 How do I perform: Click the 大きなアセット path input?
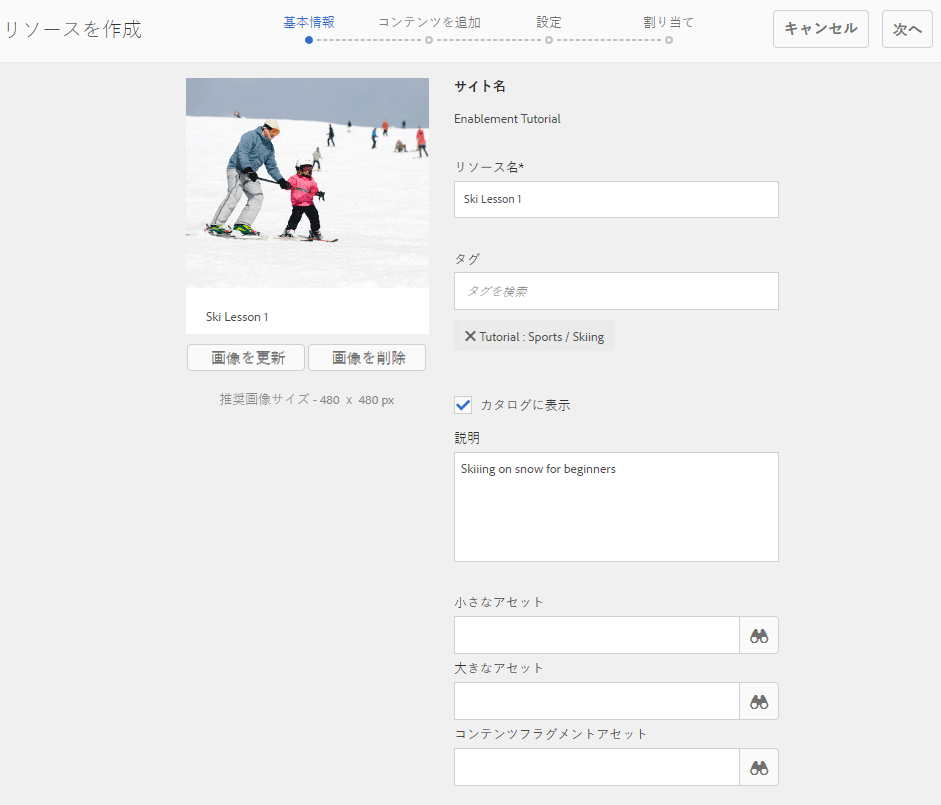pos(597,701)
